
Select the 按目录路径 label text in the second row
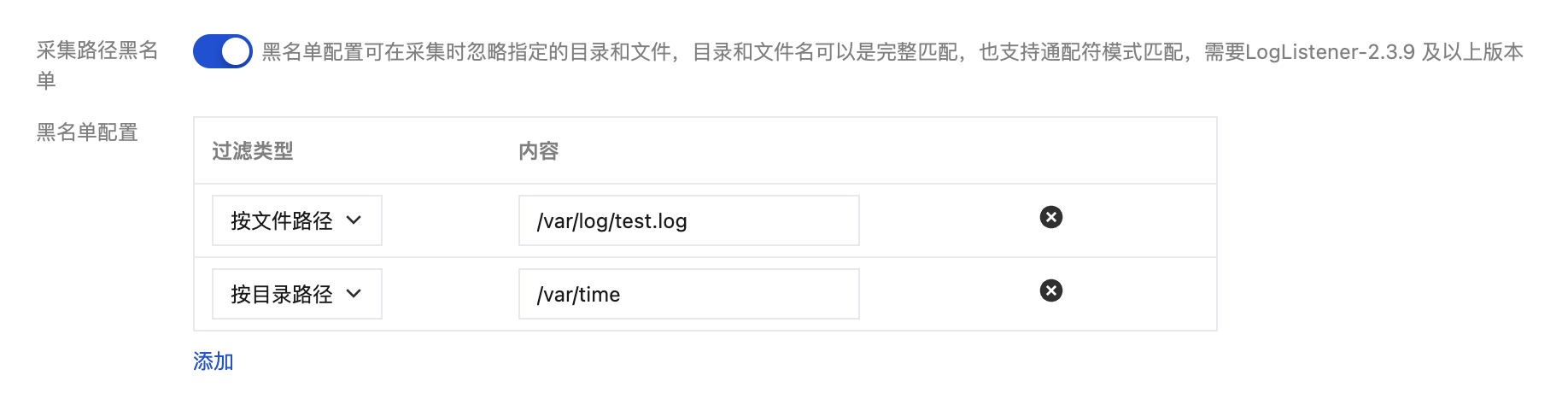(x=281, y=294)
